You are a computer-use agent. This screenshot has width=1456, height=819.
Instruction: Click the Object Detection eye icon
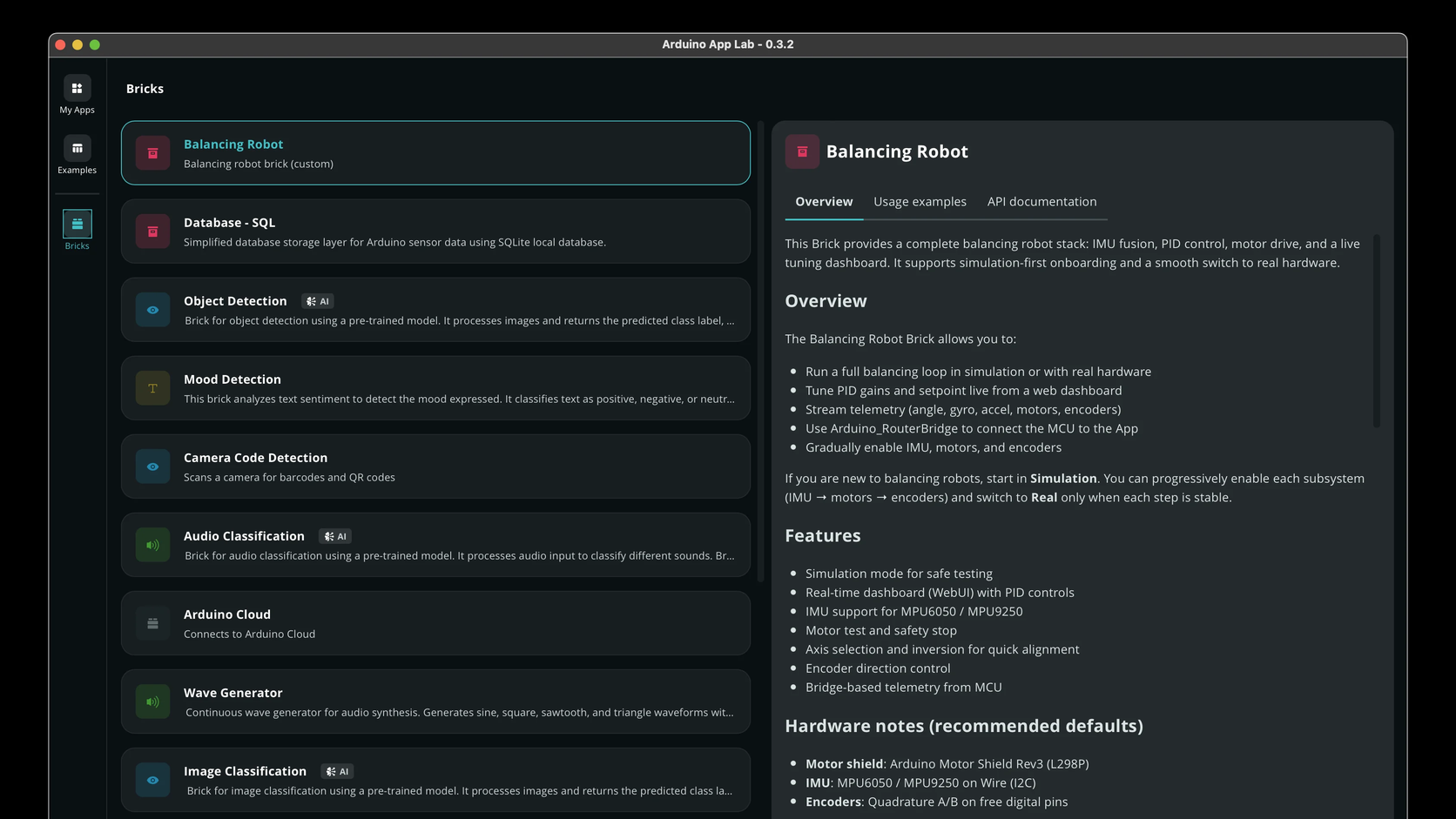[x=152, y=310]
